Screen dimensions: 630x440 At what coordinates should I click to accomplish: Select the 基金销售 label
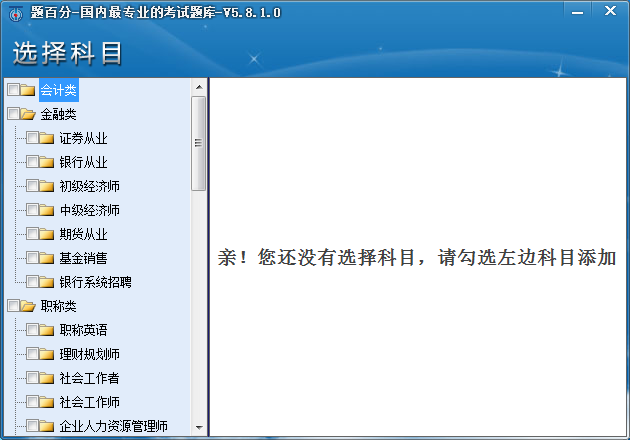click(x=84, y=258)
